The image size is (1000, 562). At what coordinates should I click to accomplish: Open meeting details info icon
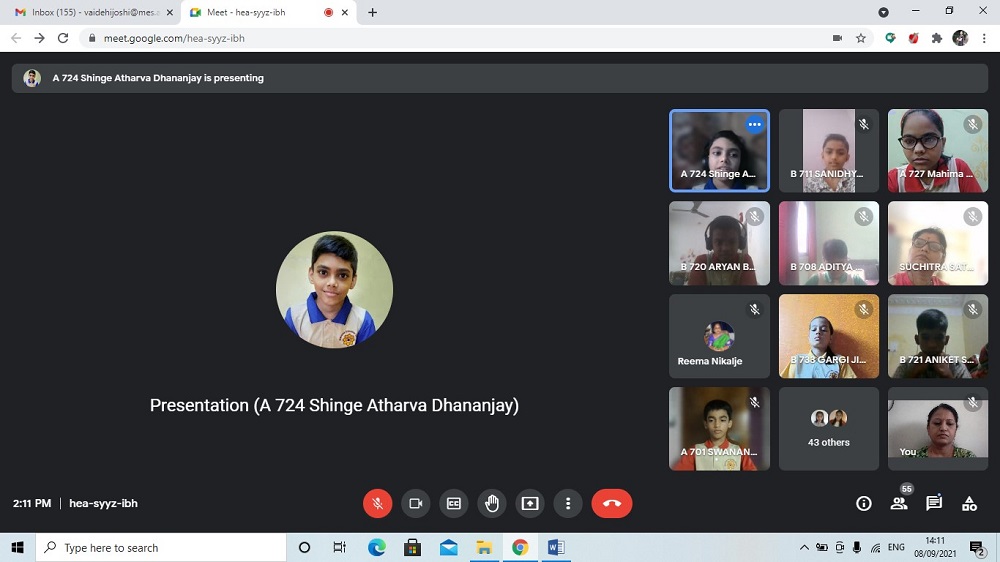pos(864,504)
